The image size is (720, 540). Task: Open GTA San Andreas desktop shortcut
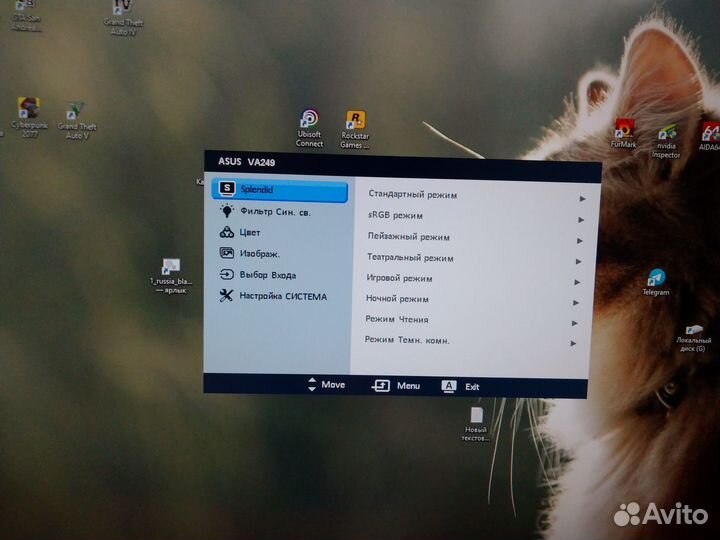pyautogui.click(x=26, y=15)
